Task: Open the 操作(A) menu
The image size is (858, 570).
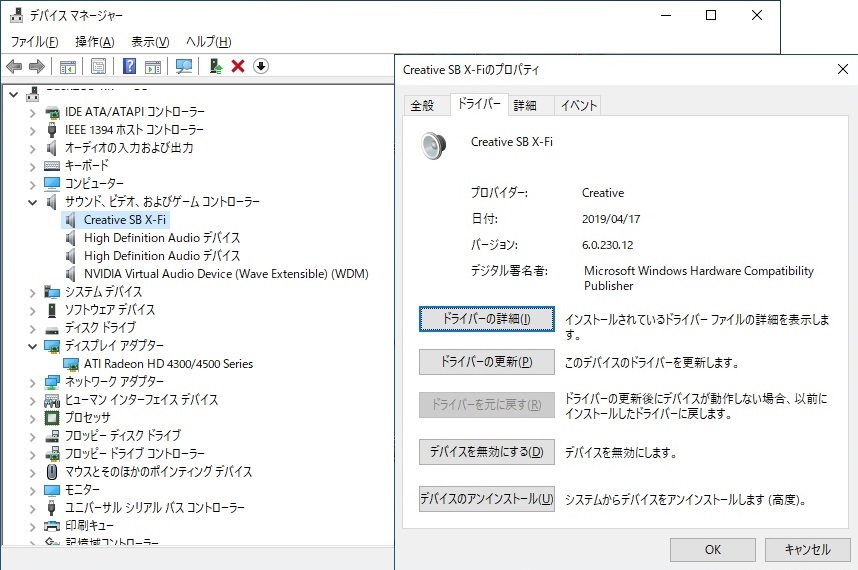Action: click(94, 42)
